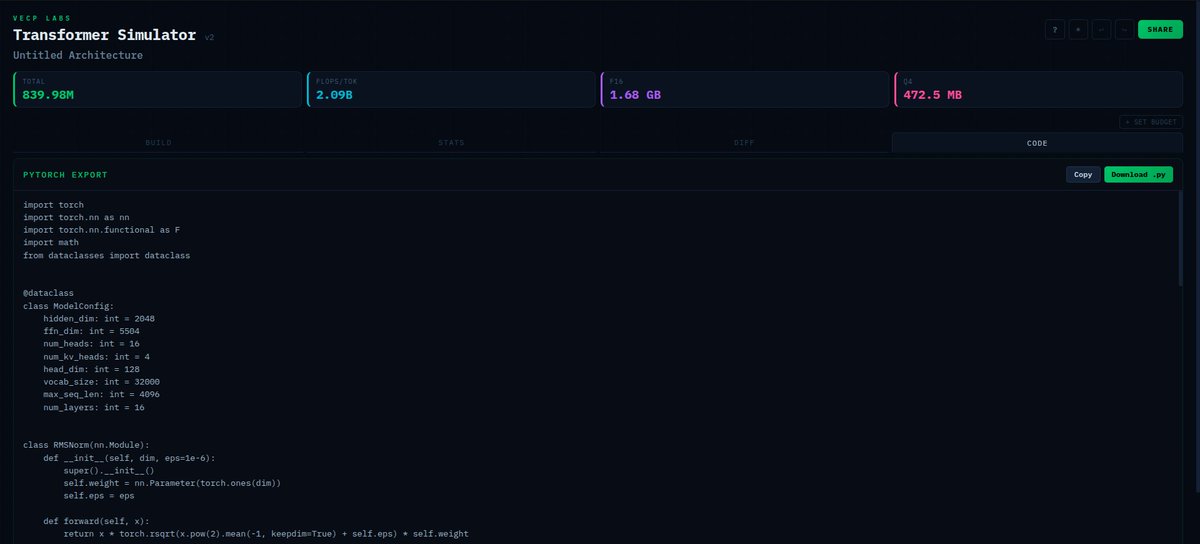The image size is (1200, 544).
Task: Click the 'ffn_dim: int = 5504' line
Action: (x=91, y=331)
